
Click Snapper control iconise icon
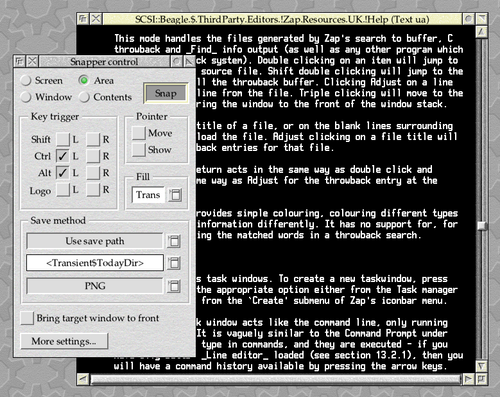point(176,61)
